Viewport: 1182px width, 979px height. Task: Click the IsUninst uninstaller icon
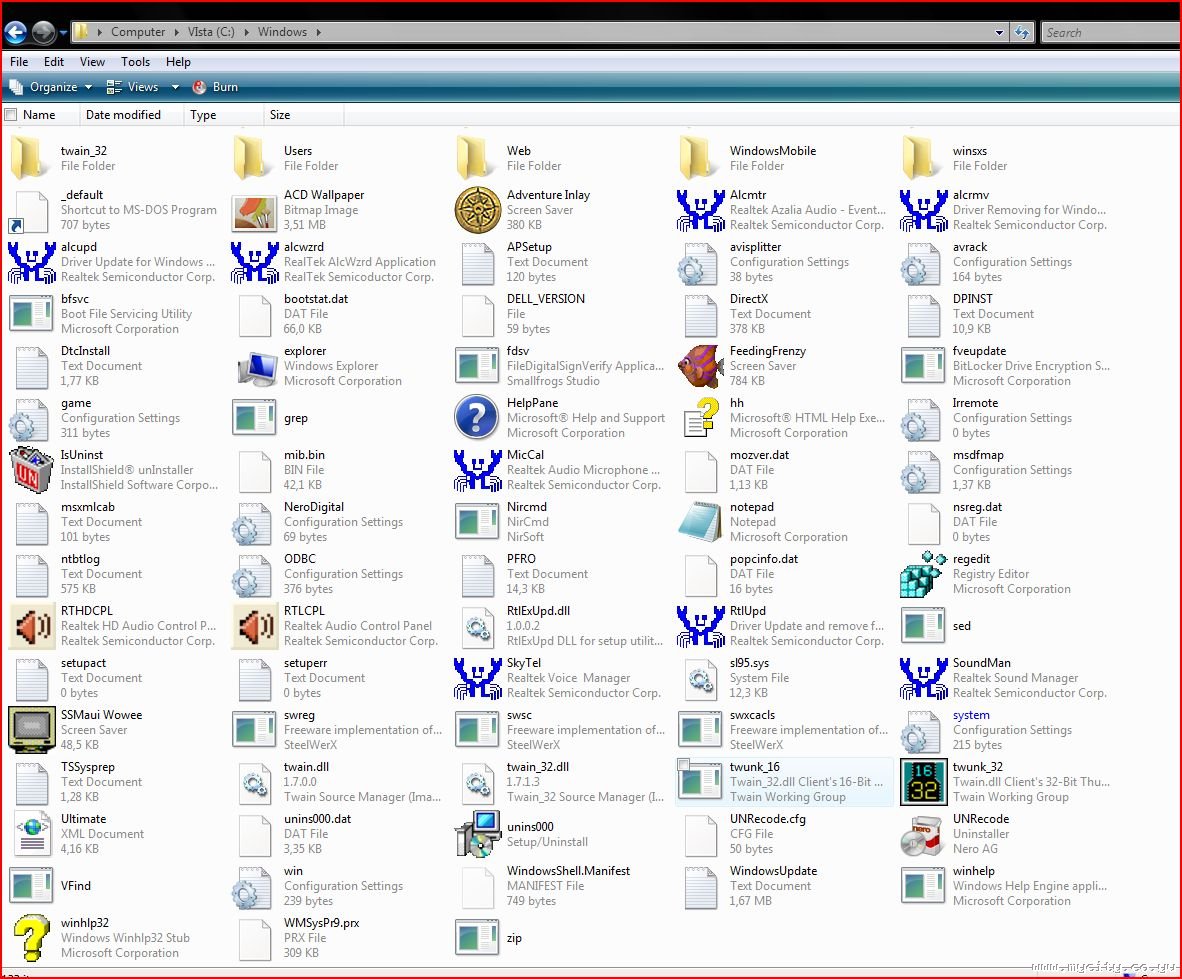tap(31, 470)
